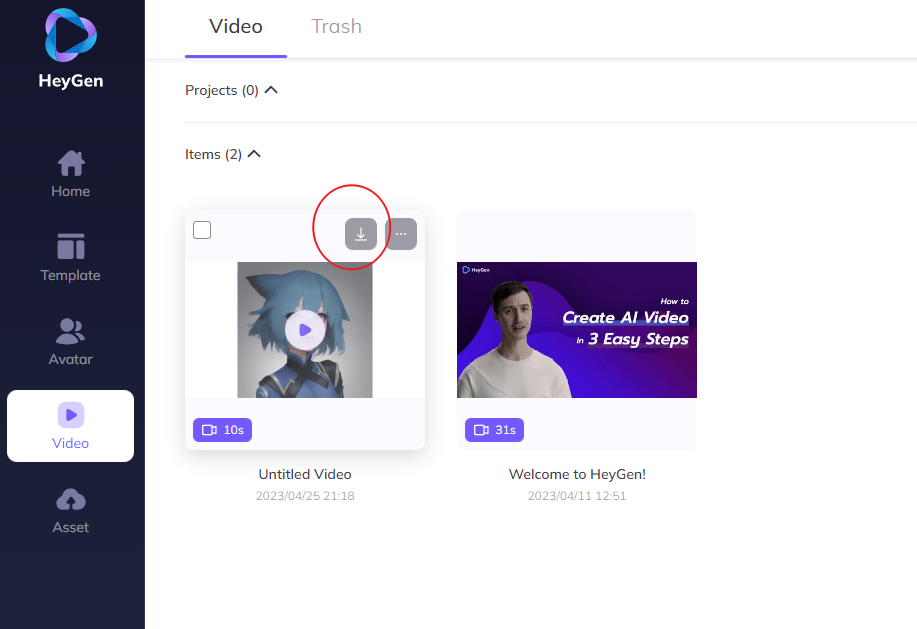The image size is (917, 629).
Task: Open the Home section in sidebar
Action: 70,175
